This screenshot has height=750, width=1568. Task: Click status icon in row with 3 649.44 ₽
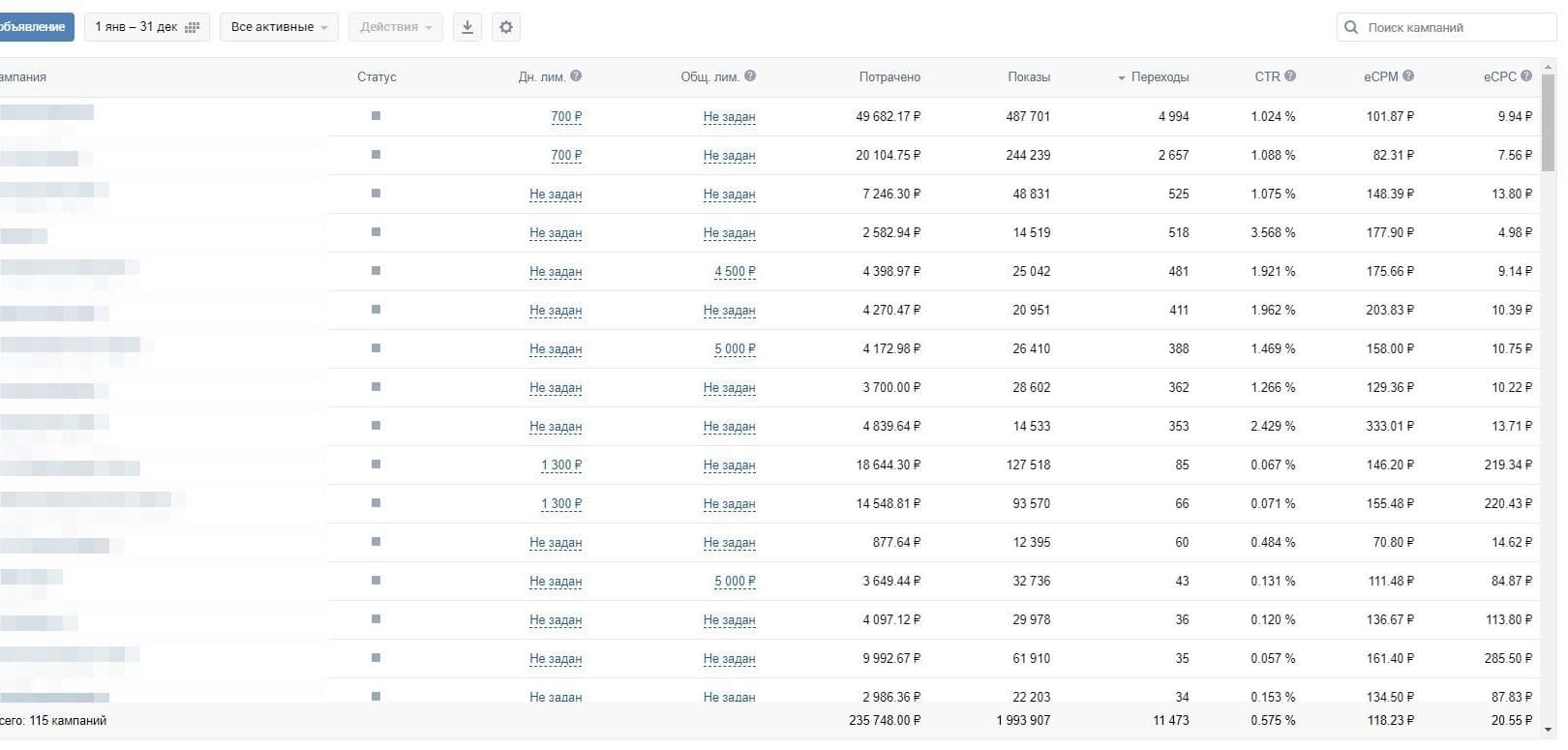[376, 581]
